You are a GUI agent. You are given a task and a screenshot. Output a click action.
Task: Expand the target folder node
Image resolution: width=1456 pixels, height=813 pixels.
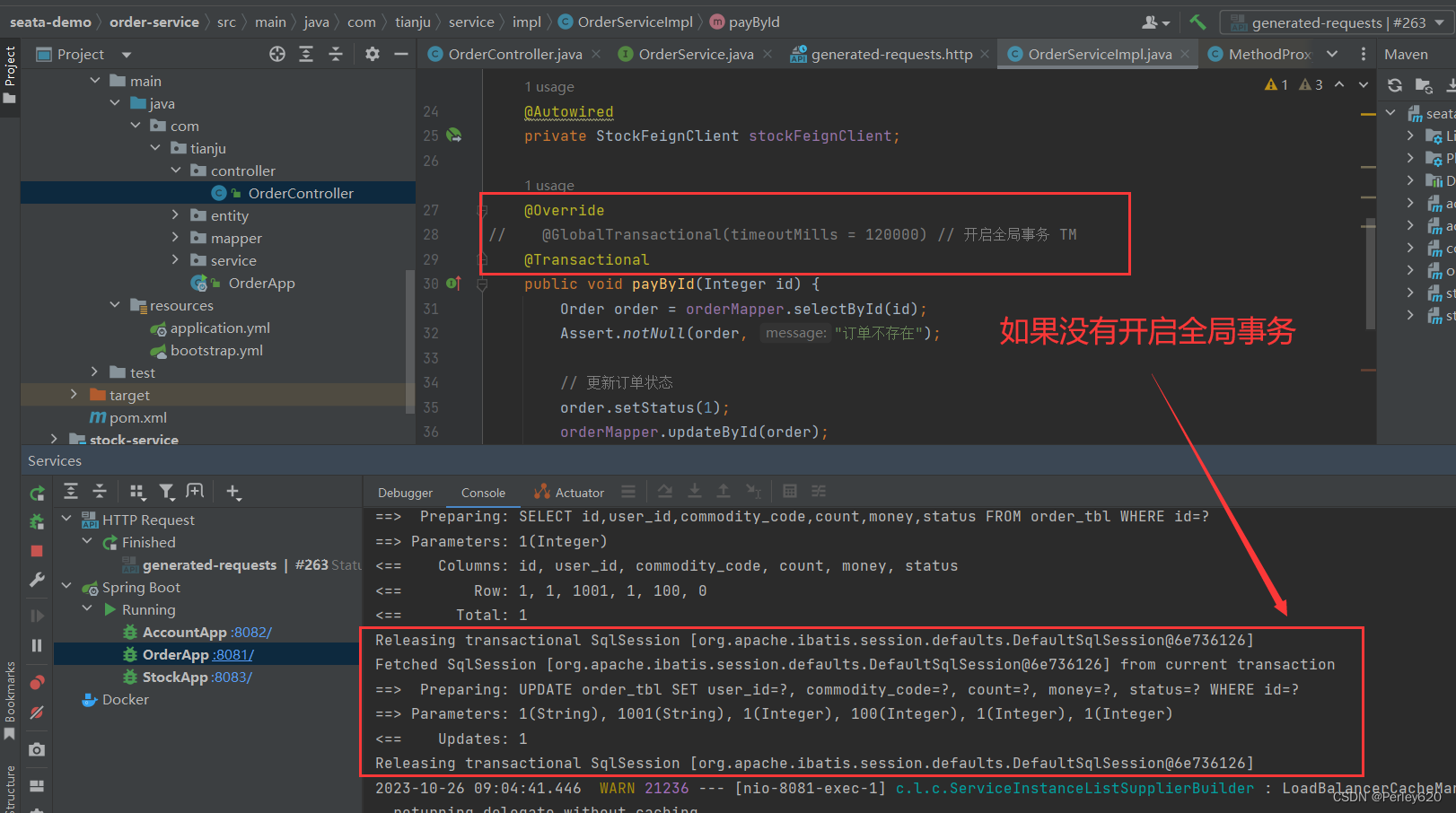pyautogui.click(x=74, y=395)
